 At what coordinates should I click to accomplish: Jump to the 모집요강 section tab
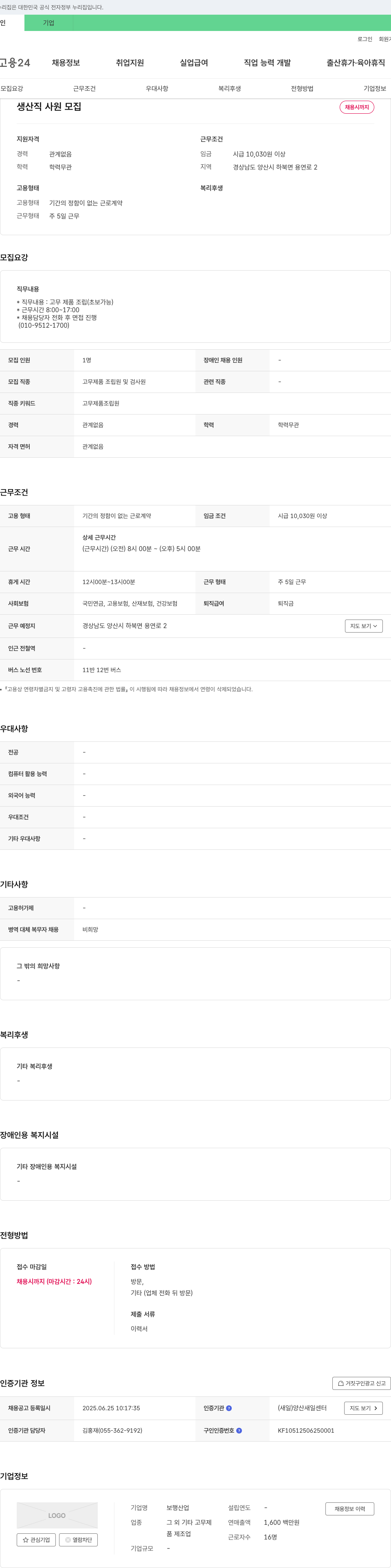[x=11, y=88]
